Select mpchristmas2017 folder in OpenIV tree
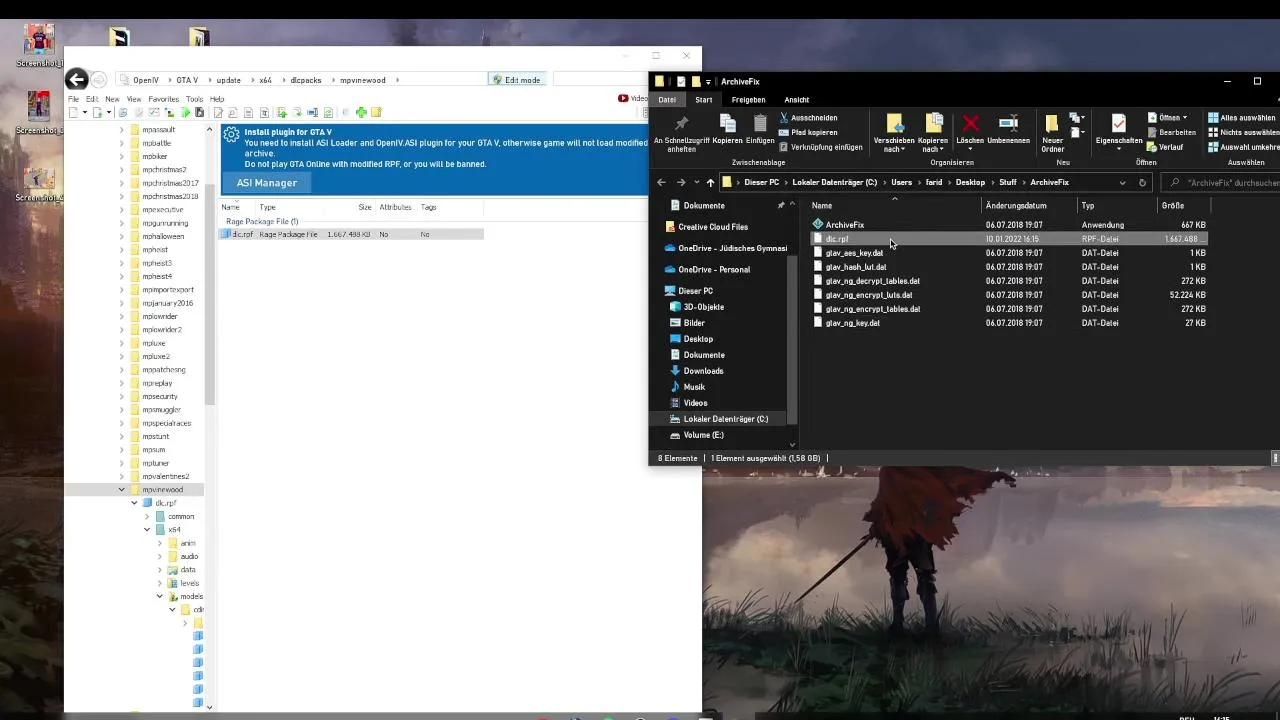The height and width of the screenshot is (720, 1280). point(169,183)
